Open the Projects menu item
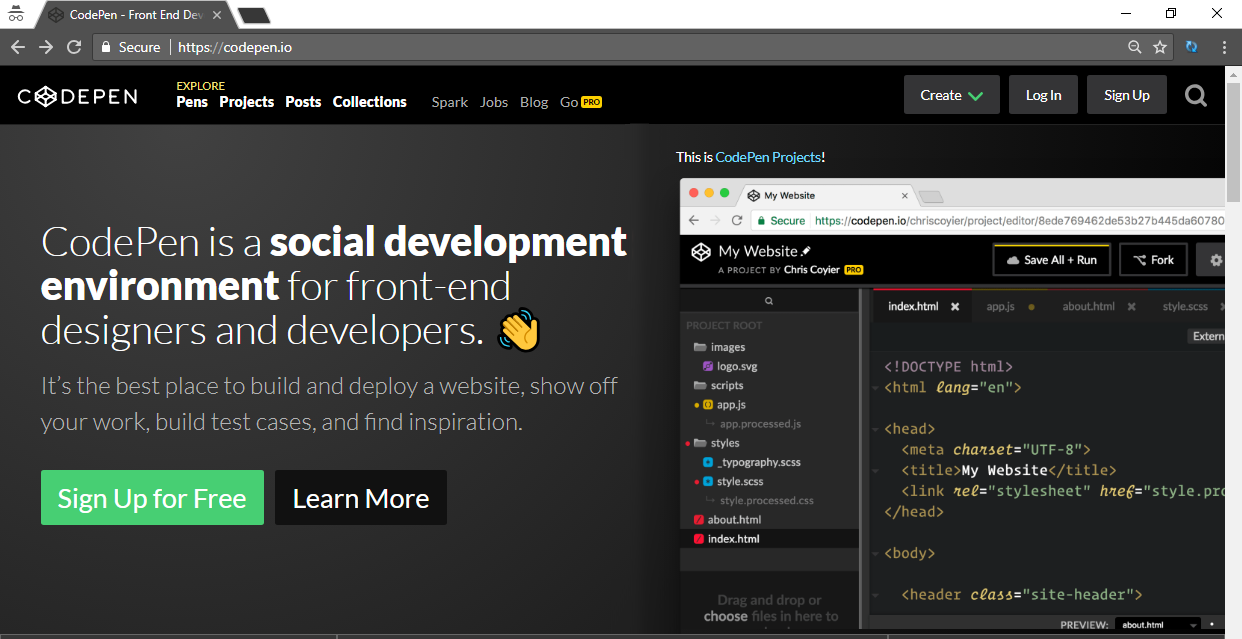1242x639 pixels. pos(247,102)
